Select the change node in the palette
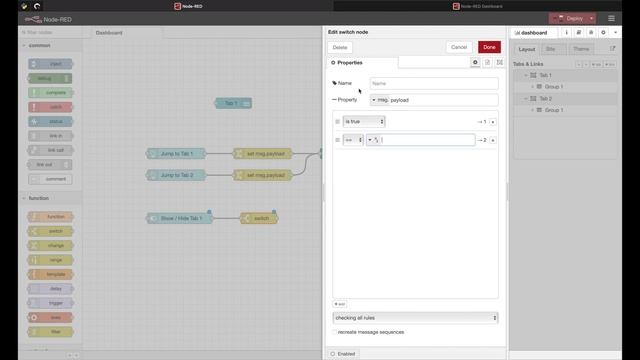This screenshot has width=640, height=360. pos(50,245)
